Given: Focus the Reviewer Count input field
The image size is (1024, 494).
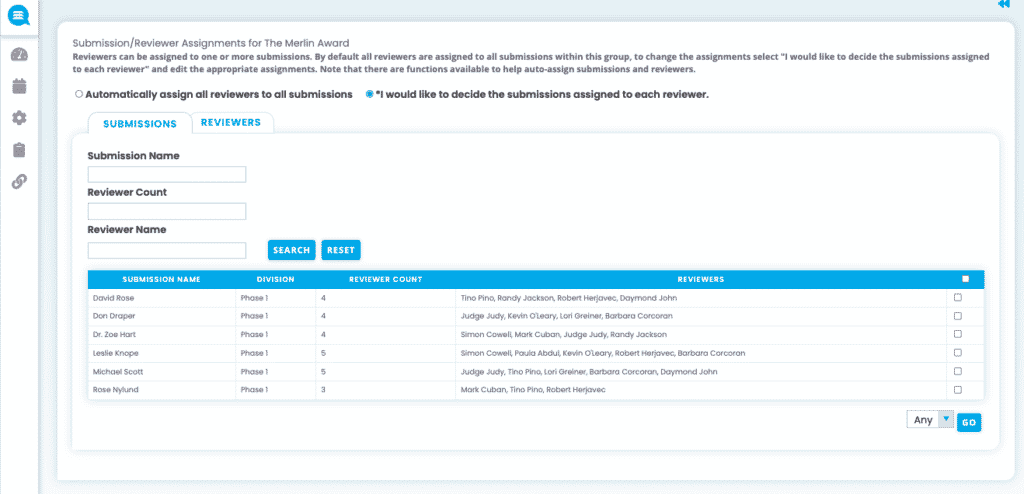Looking at the screenshot, I should coord(167,211).
